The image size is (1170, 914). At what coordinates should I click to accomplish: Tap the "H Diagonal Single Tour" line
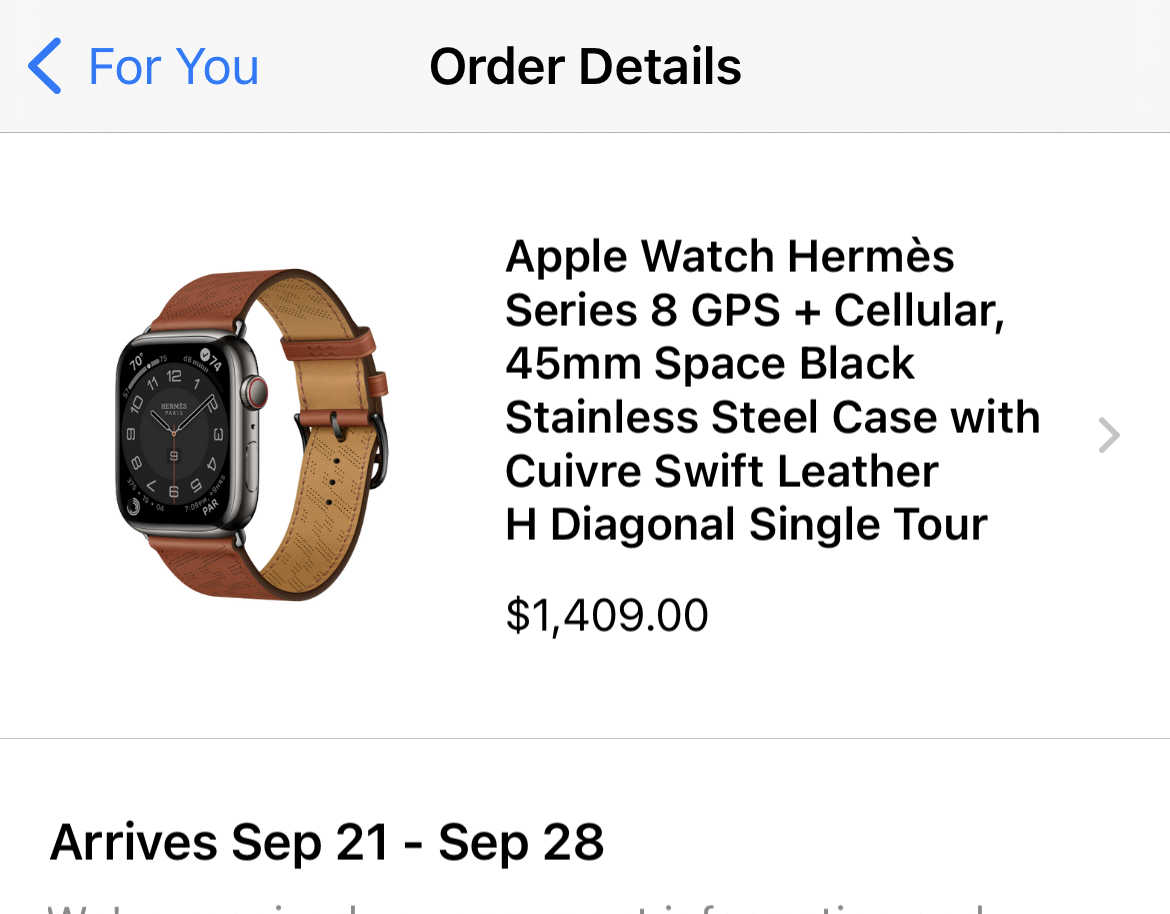click(x=746, y=524)
